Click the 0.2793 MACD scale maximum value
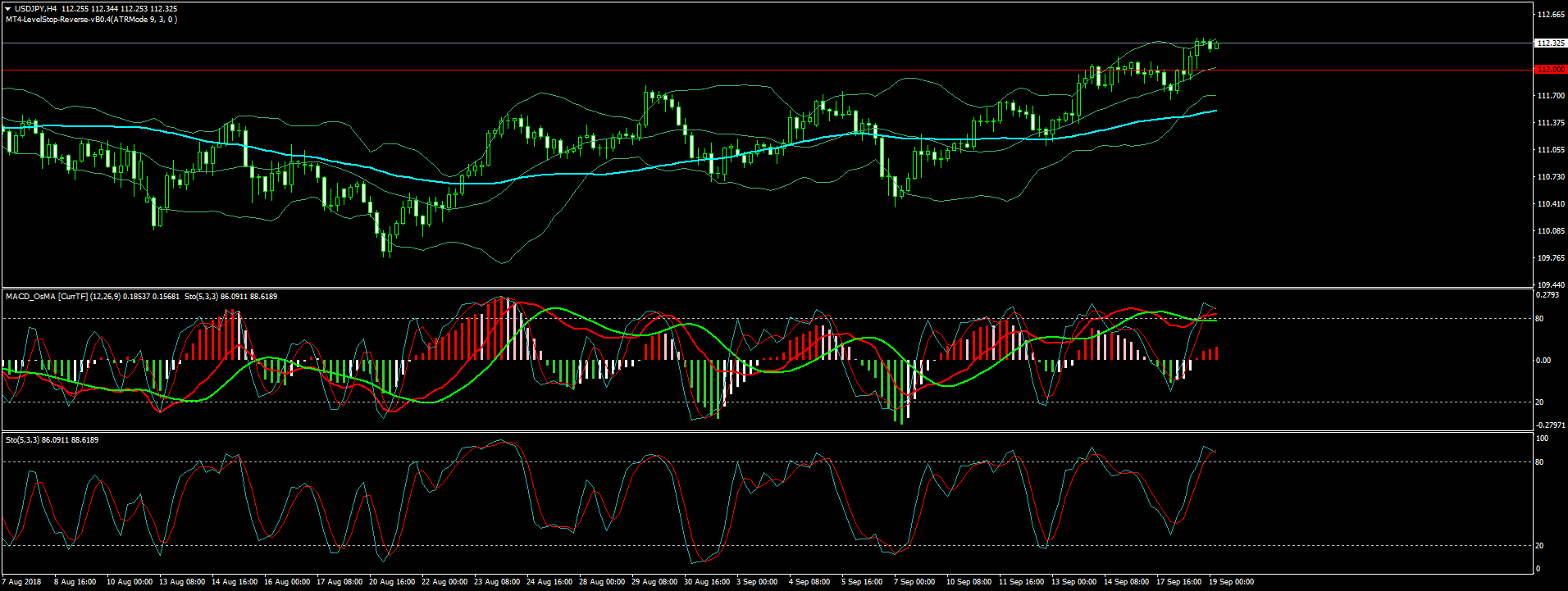Image resolution: width=1568 pixels, height=591 pixels. tap(1547, 294)
